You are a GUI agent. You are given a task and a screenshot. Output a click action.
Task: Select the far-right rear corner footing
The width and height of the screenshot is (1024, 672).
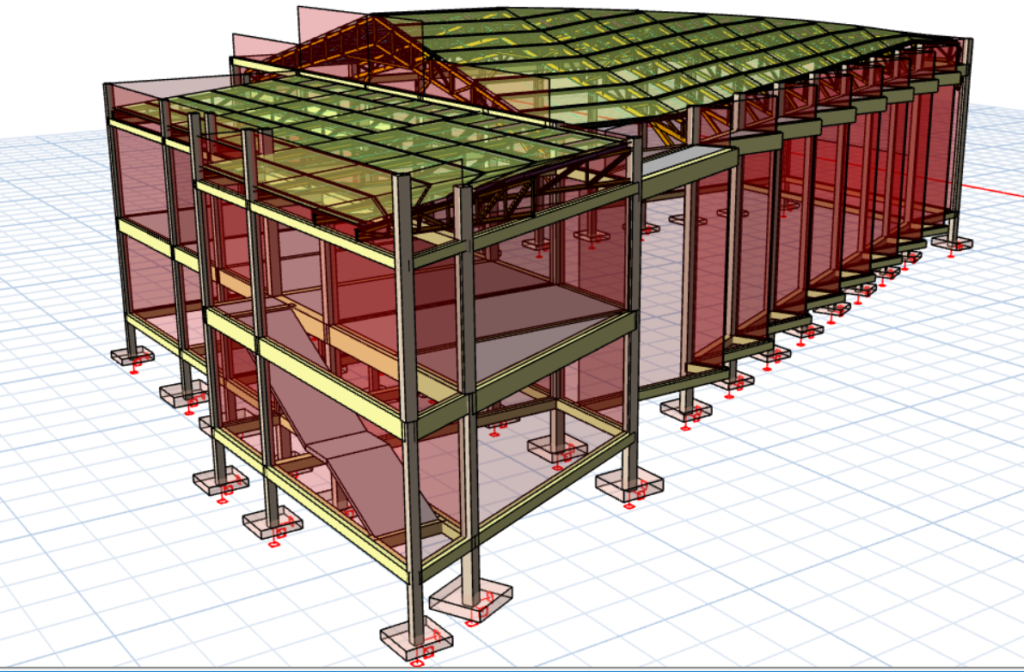coord(949,242)
